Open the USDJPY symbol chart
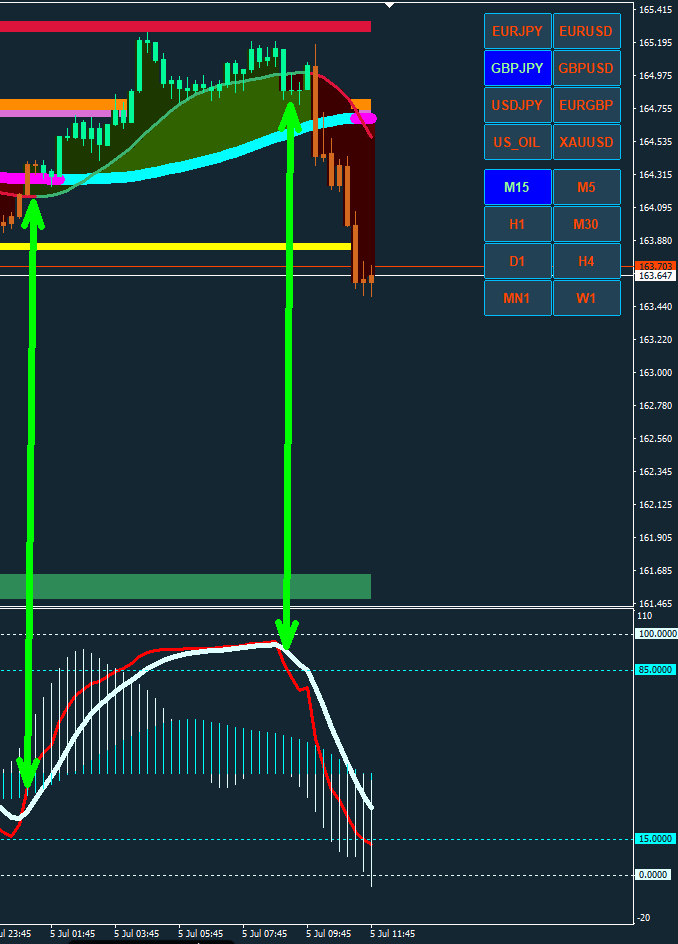This screenshot has width=678, height=944. click(x=518, y=105)
